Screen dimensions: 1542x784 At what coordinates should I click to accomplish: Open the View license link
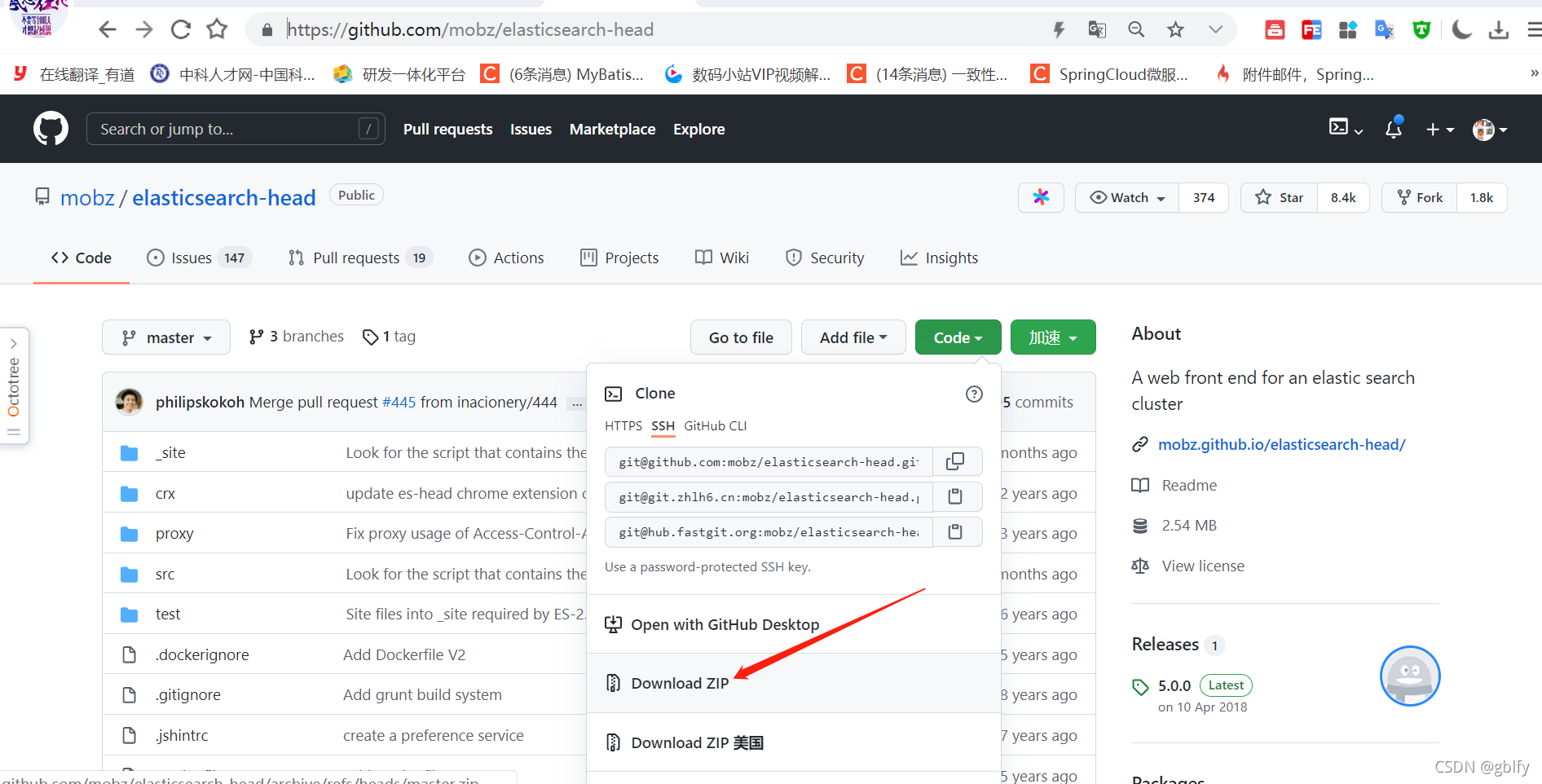pyautogui.click(x=1203, y=566)
